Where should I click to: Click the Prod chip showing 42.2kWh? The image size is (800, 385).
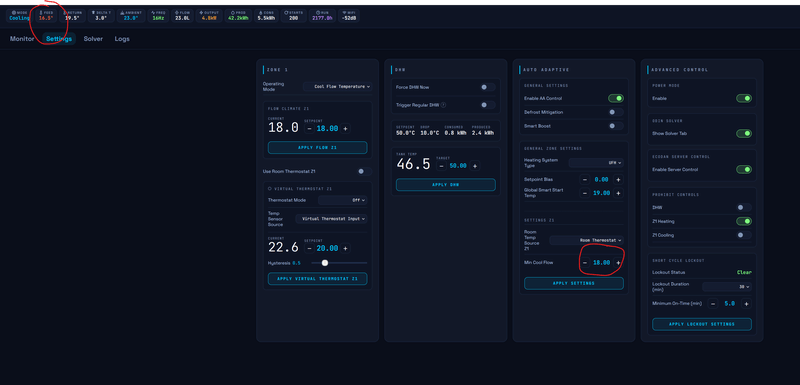coord(237,15)
